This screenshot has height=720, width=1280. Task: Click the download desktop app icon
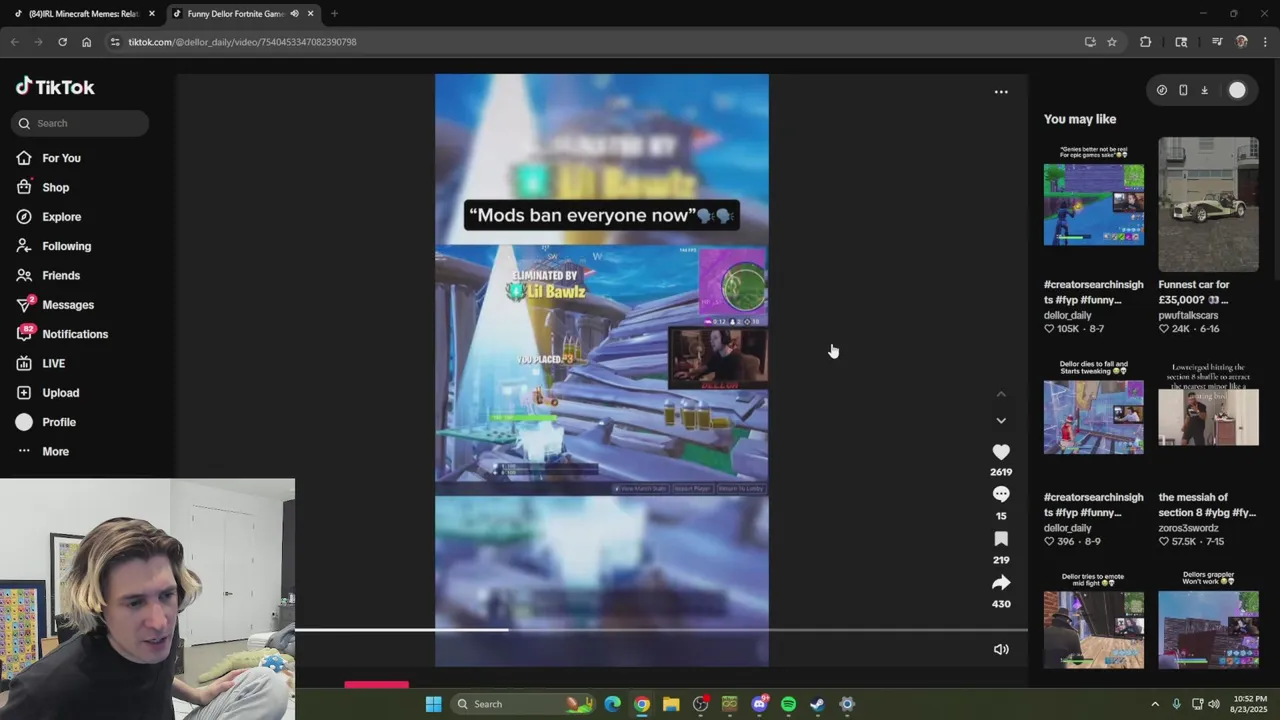coord(1204,90)
